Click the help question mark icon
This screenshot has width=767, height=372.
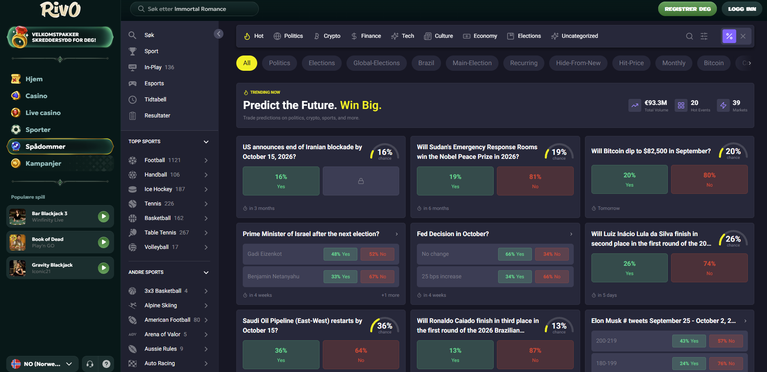click(x=106, y=364)
